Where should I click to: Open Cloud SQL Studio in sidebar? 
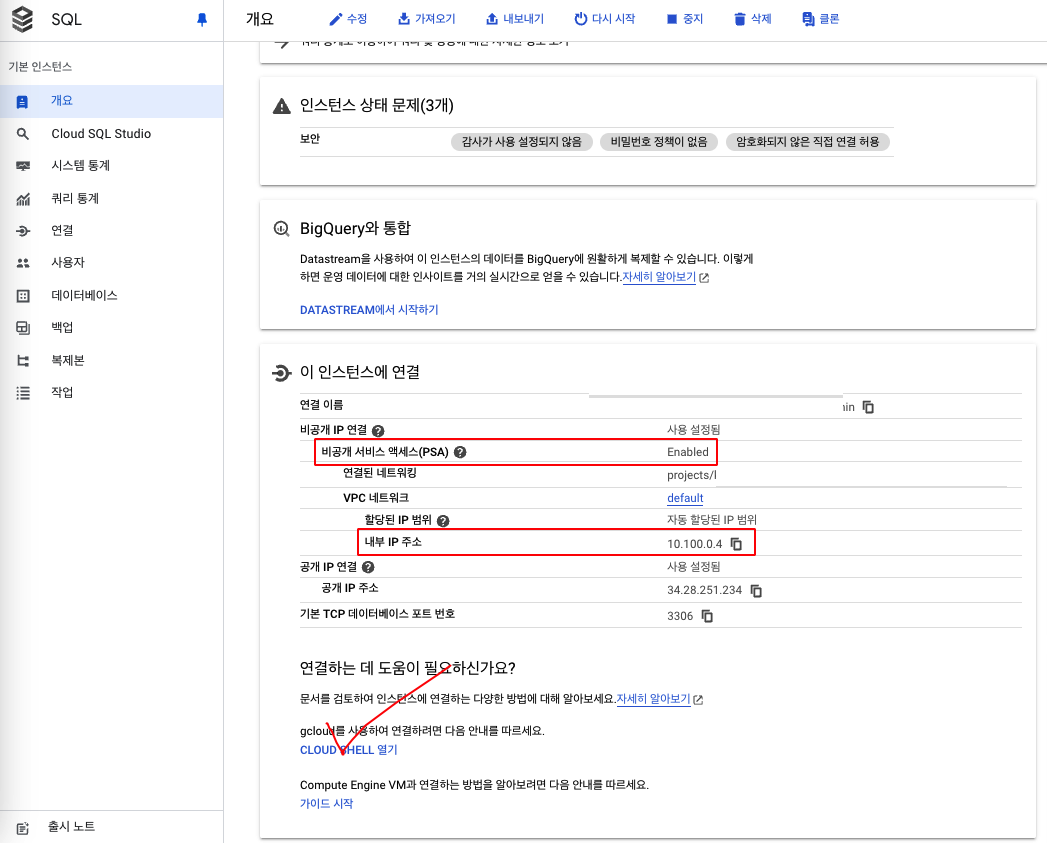coord(112,134)
